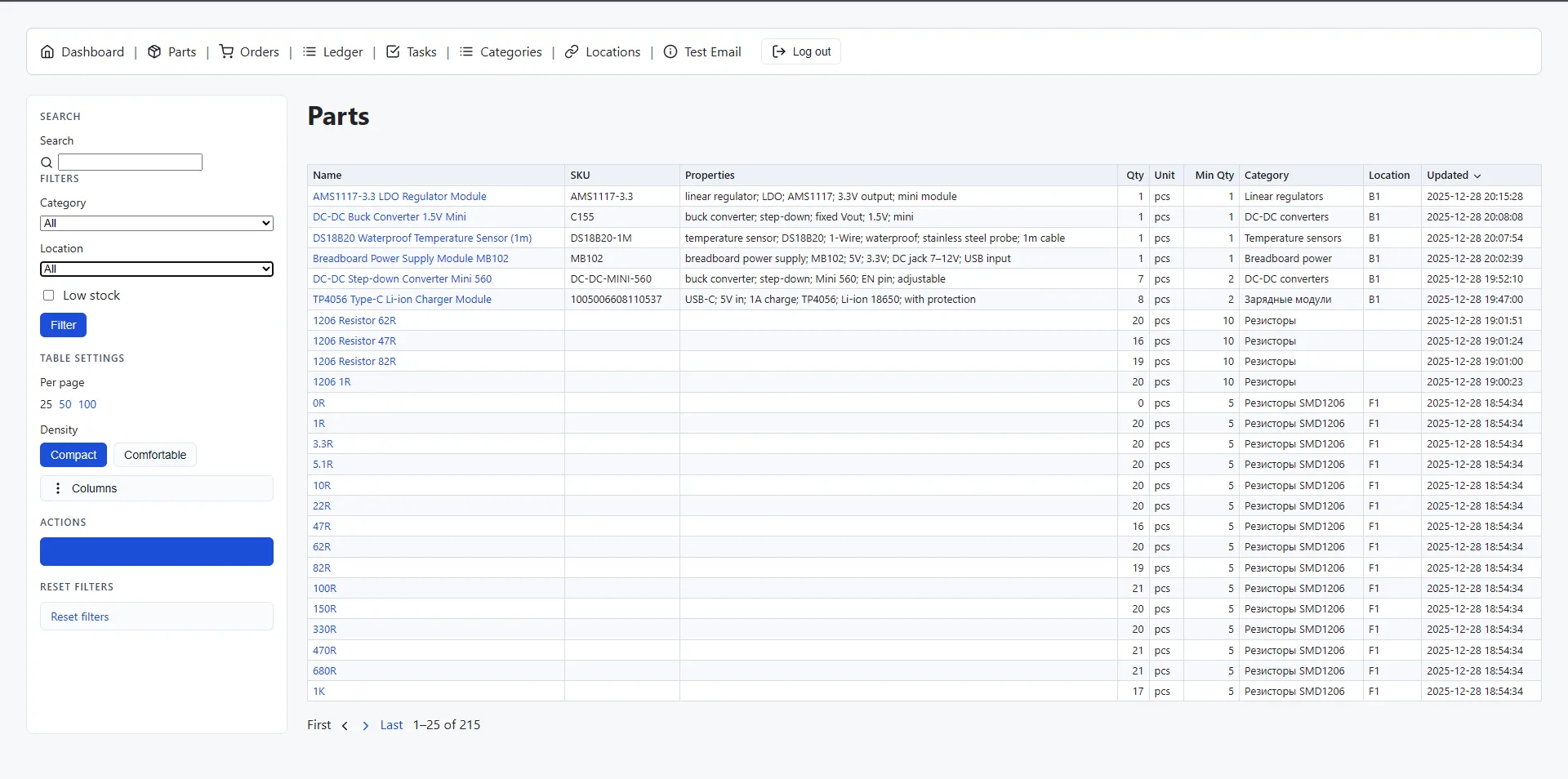Click the Tasks checkmark icon

coord(393,51)
